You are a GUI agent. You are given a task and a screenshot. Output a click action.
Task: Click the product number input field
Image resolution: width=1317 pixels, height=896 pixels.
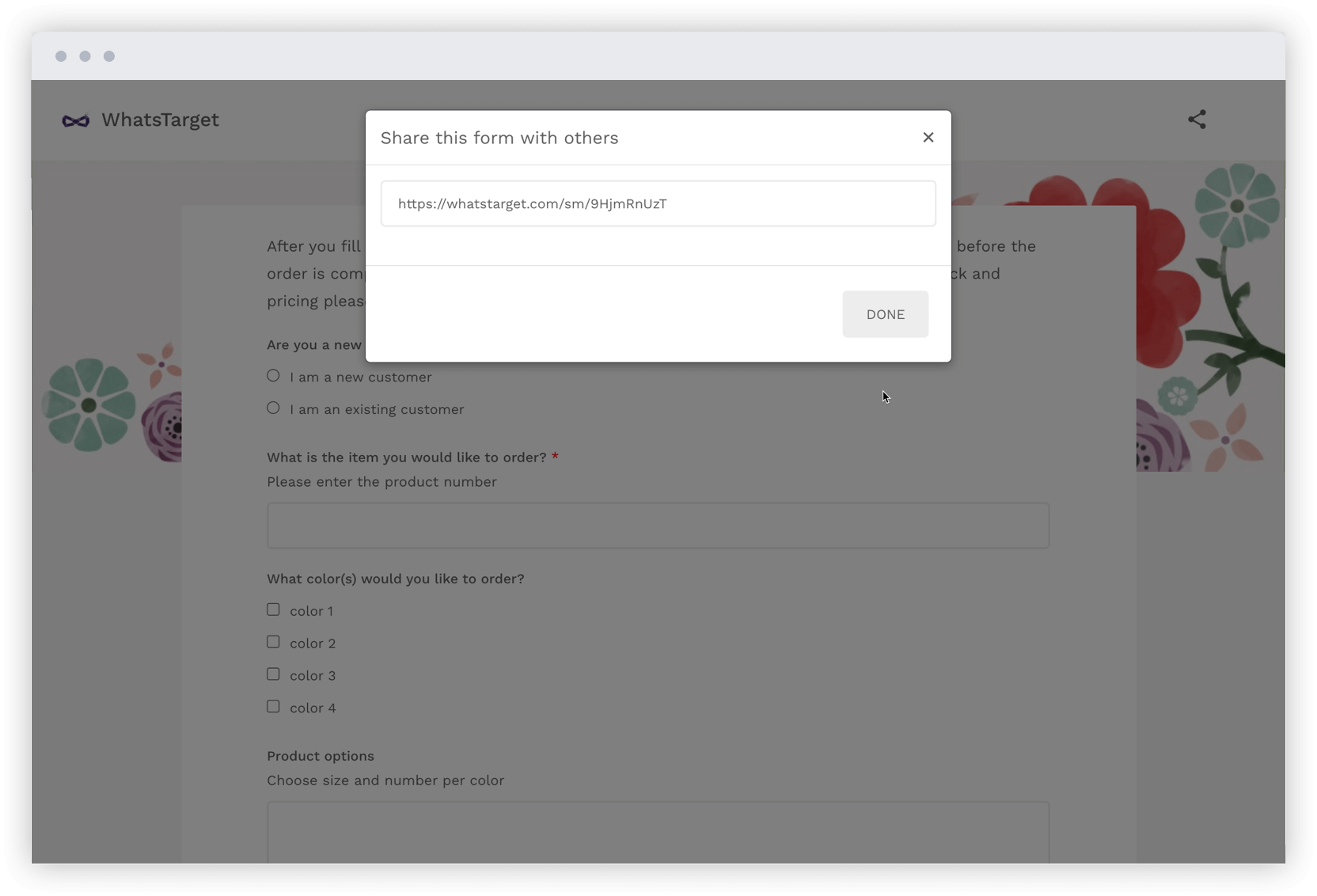(x=657, y=525)
